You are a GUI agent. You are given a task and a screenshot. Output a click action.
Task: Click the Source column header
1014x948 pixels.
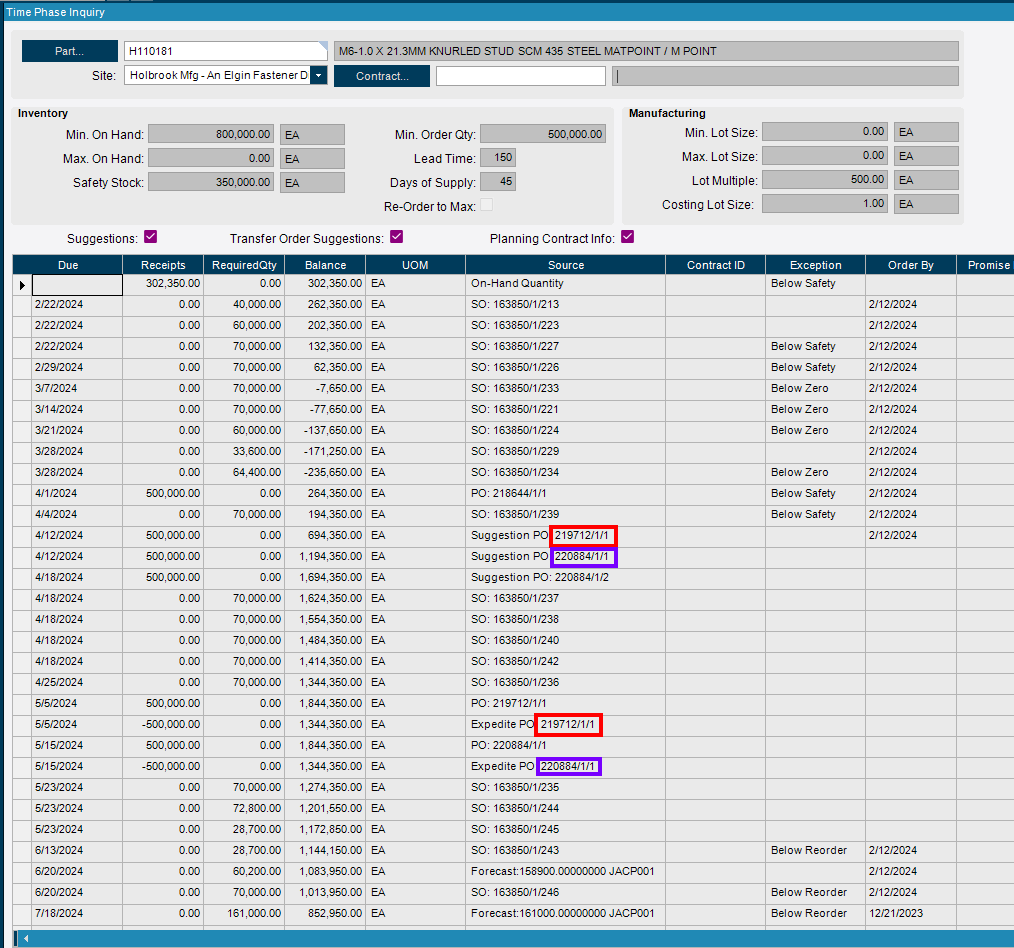[x=566, y=265]
